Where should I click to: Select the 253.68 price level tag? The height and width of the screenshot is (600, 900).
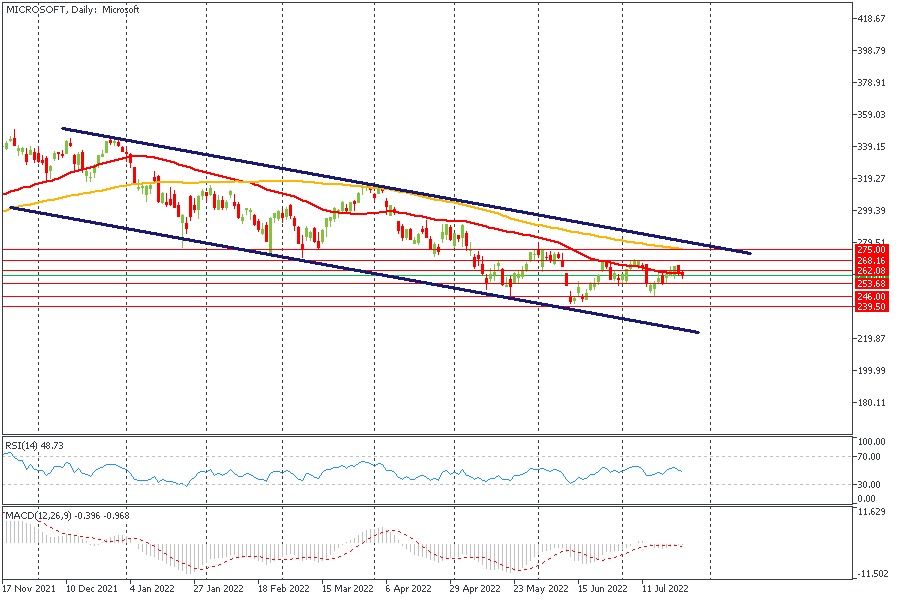(871, 284)
